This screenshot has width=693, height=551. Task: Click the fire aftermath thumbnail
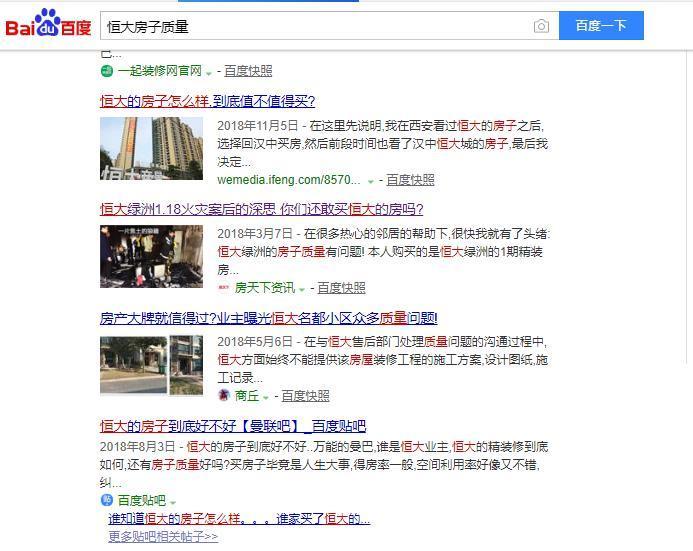(152, 256)
